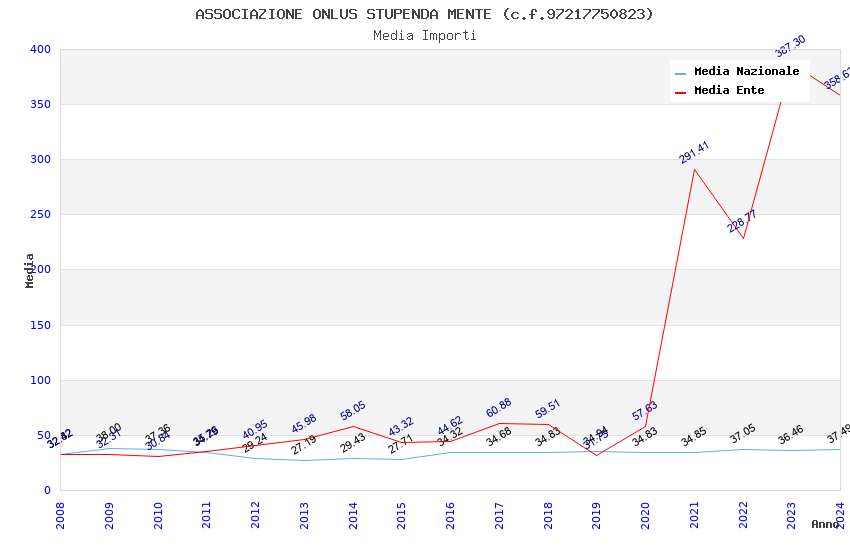850x550 pixels.
Task: Click the 250 y-axis tick label
Action: [40, 215]
